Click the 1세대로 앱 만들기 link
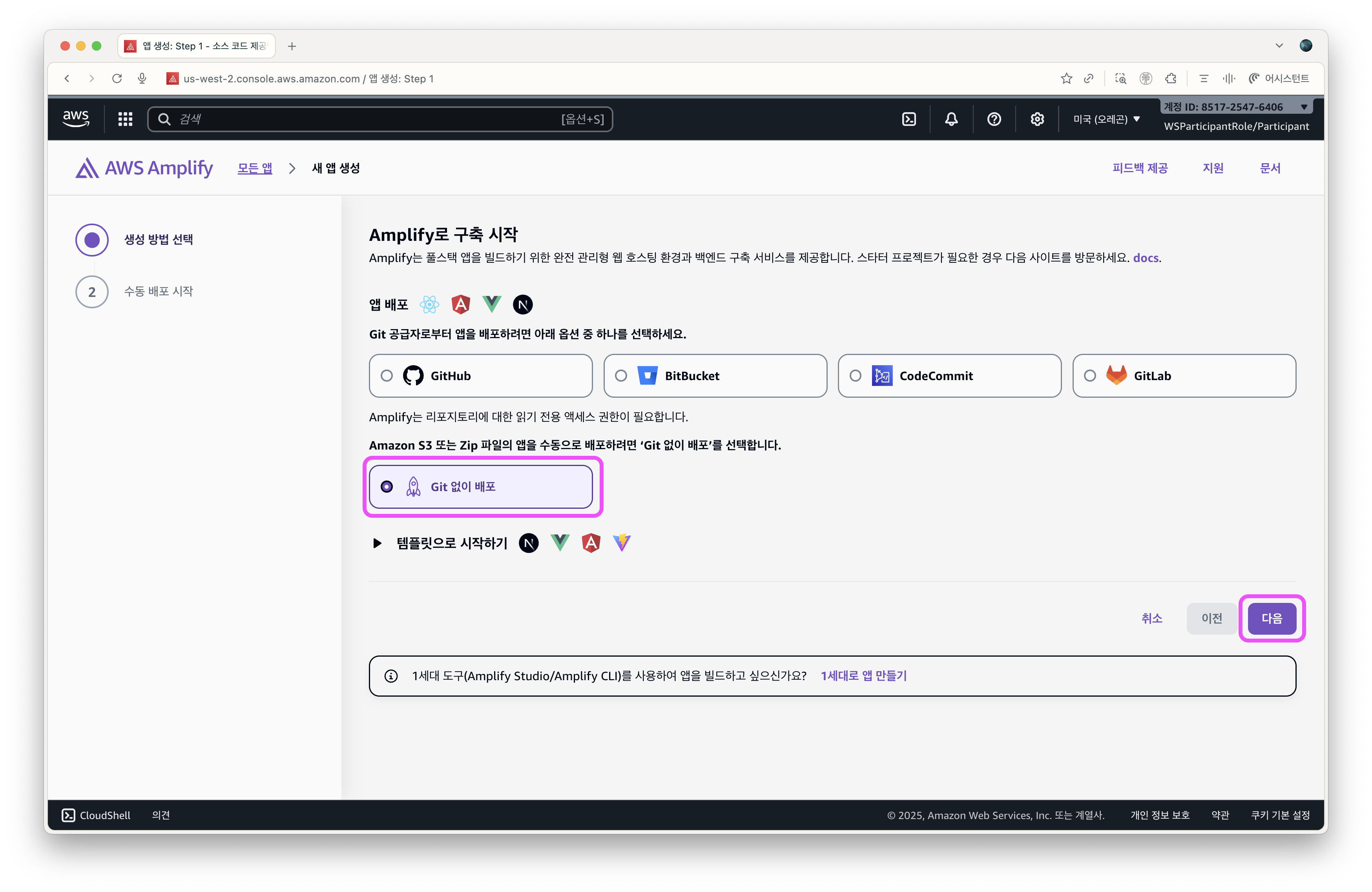Screen dimensions: 1372x892 click(863, 676)
